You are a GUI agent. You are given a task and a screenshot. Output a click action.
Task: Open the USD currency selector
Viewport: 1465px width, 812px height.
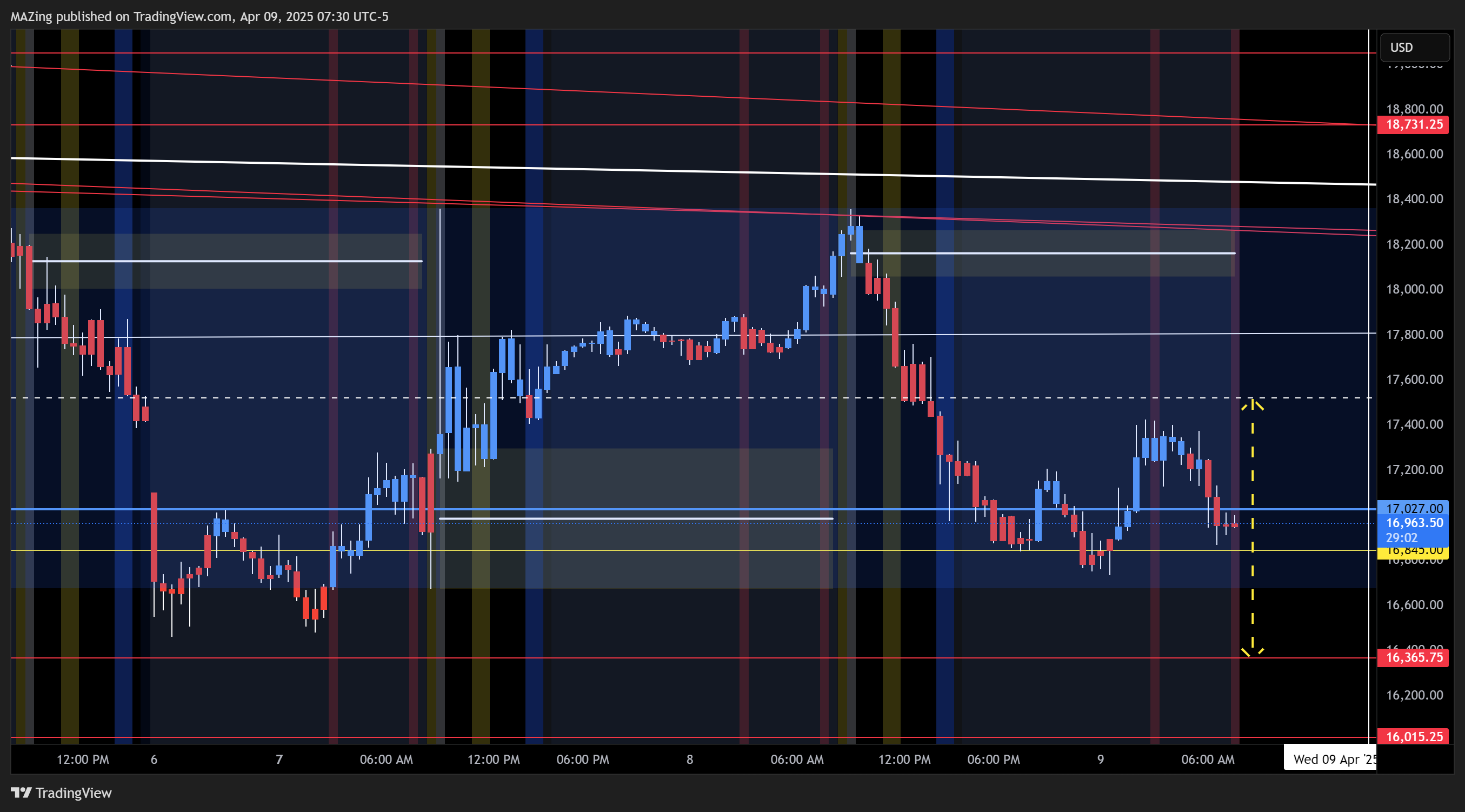coord(1414,47)
